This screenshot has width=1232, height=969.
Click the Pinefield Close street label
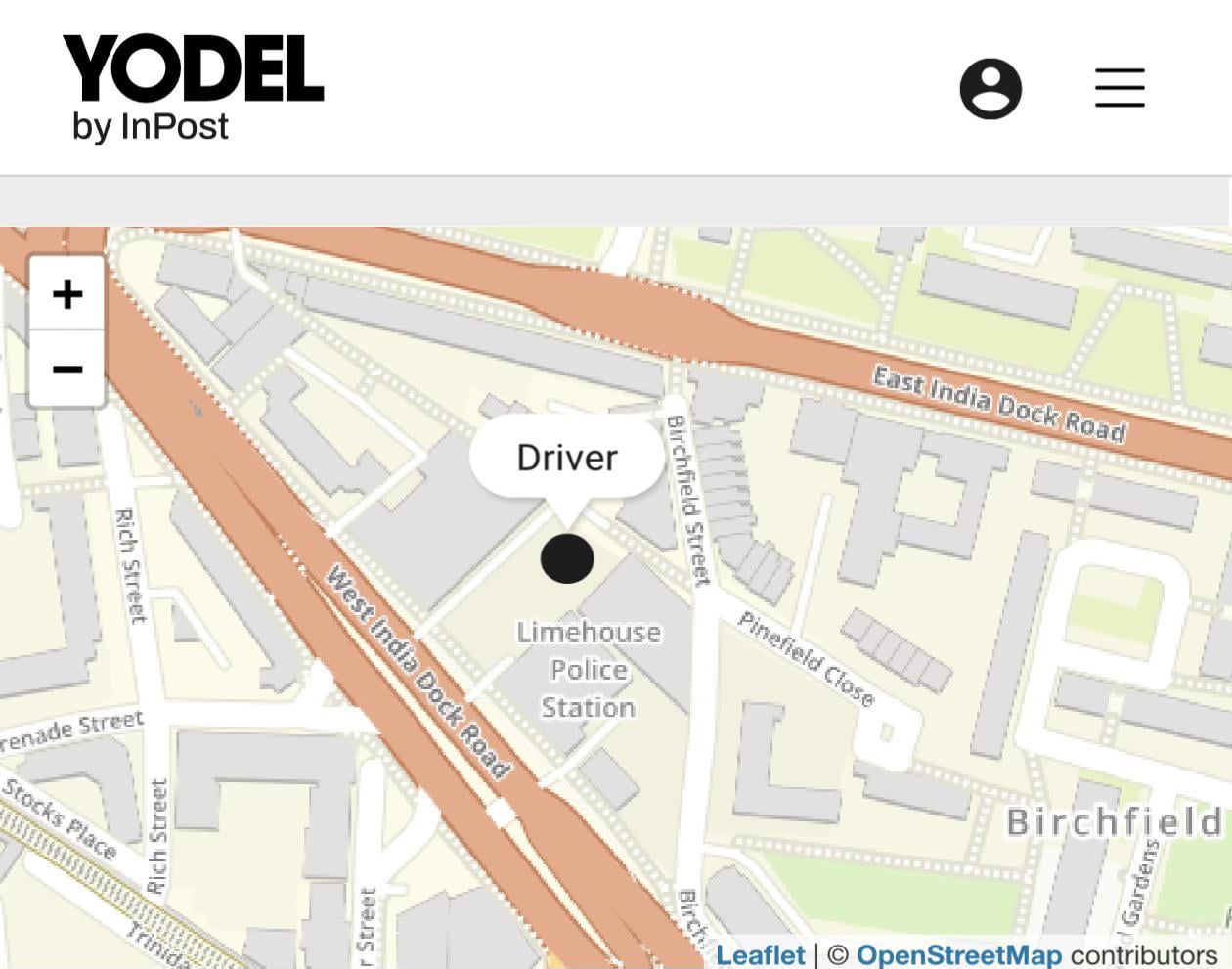806,658
